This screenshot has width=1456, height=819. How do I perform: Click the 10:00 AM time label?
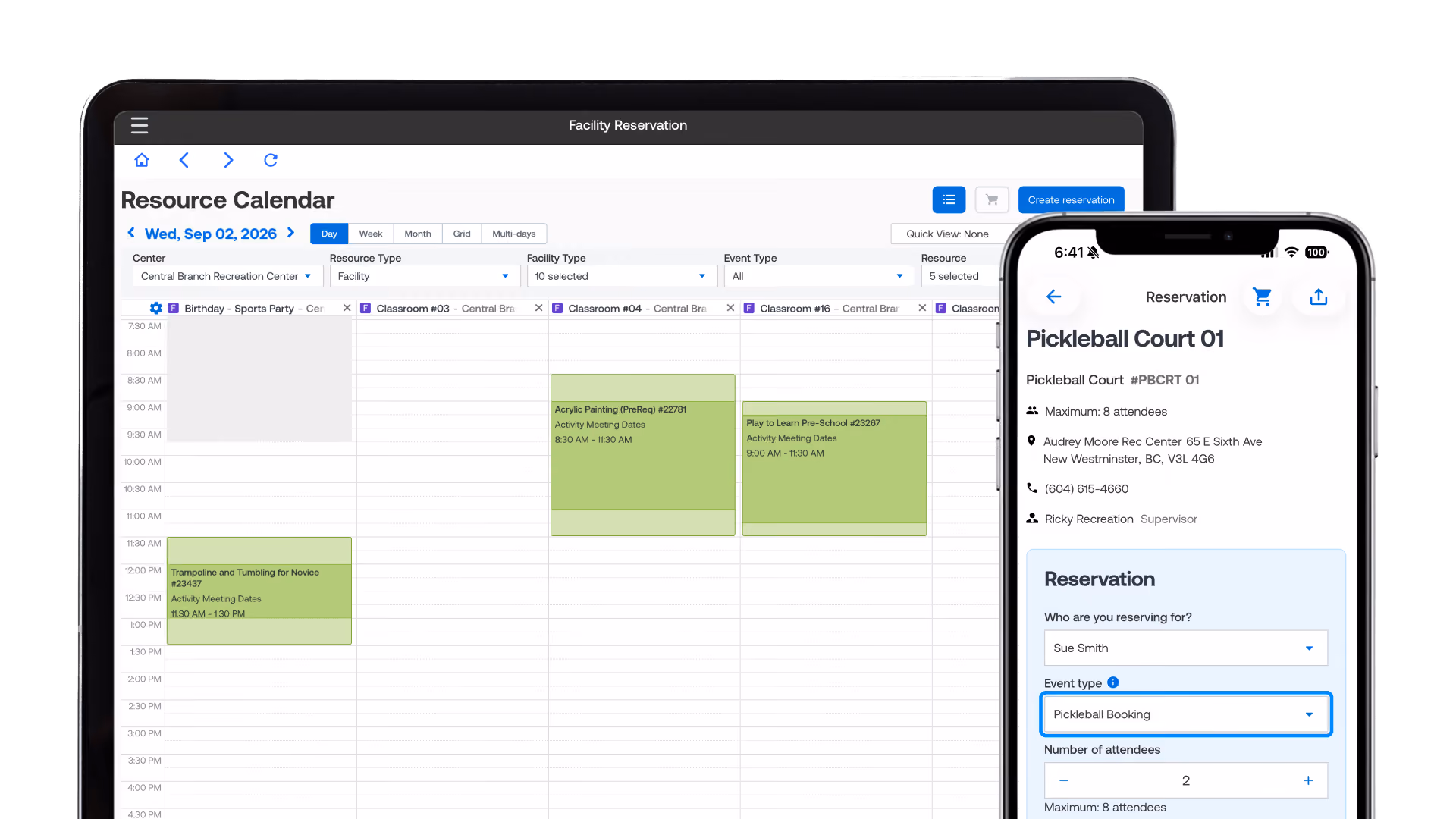coord(143,462)
